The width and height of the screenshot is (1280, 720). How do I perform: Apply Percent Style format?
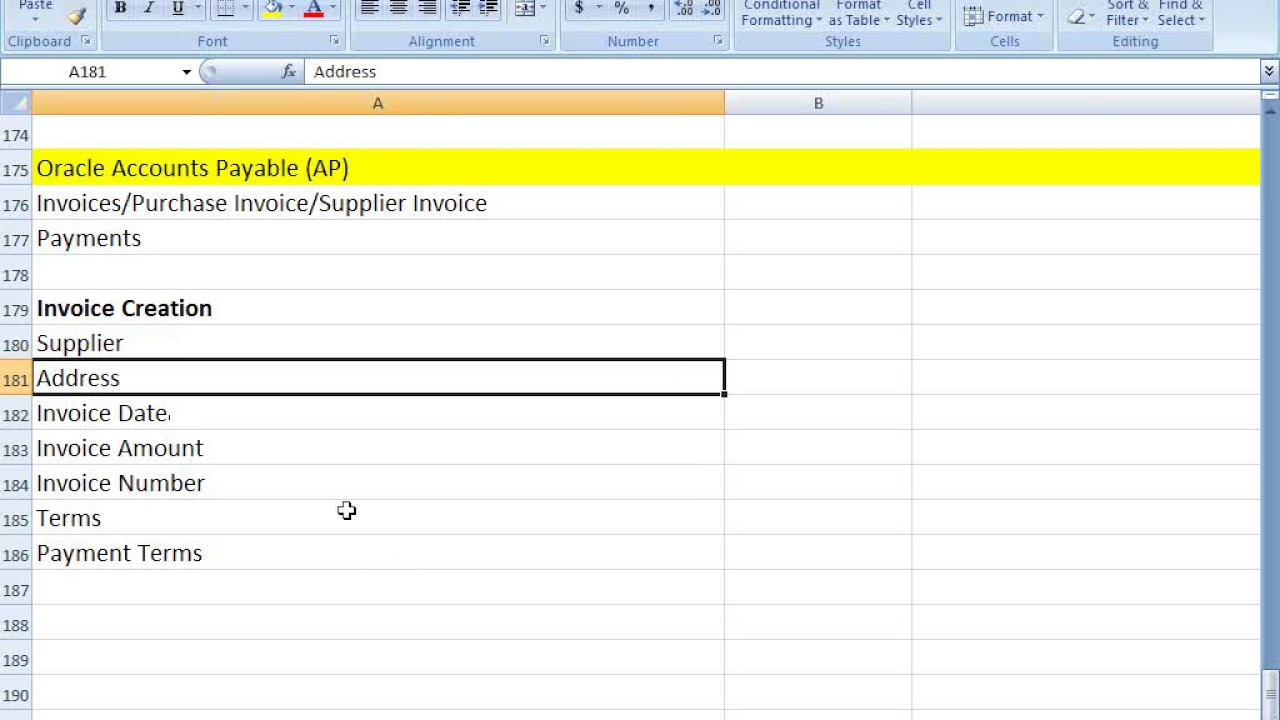(x=621, y=9)
